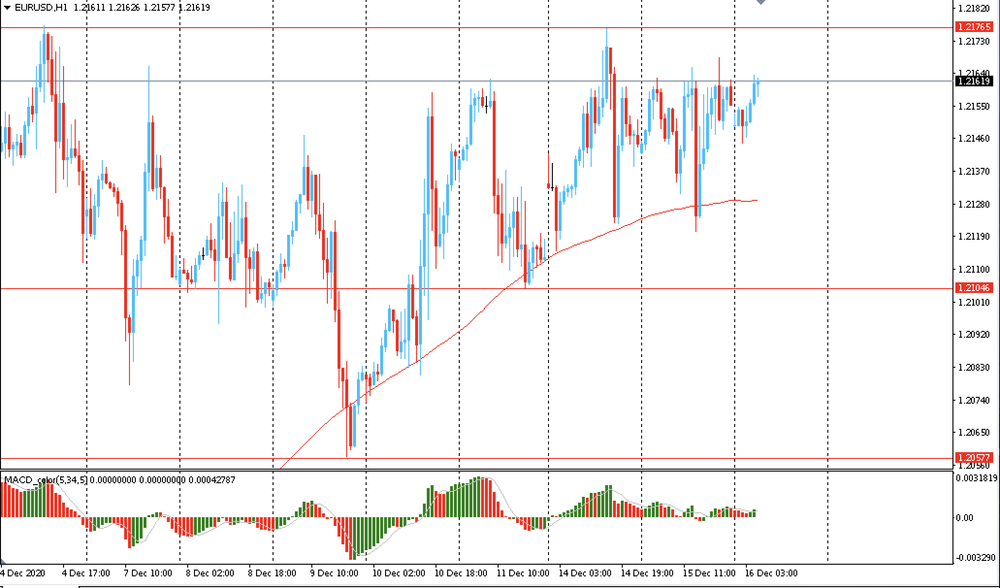
Task: Click the 1.20920 price scale value
Action: [x=974, y=334]
